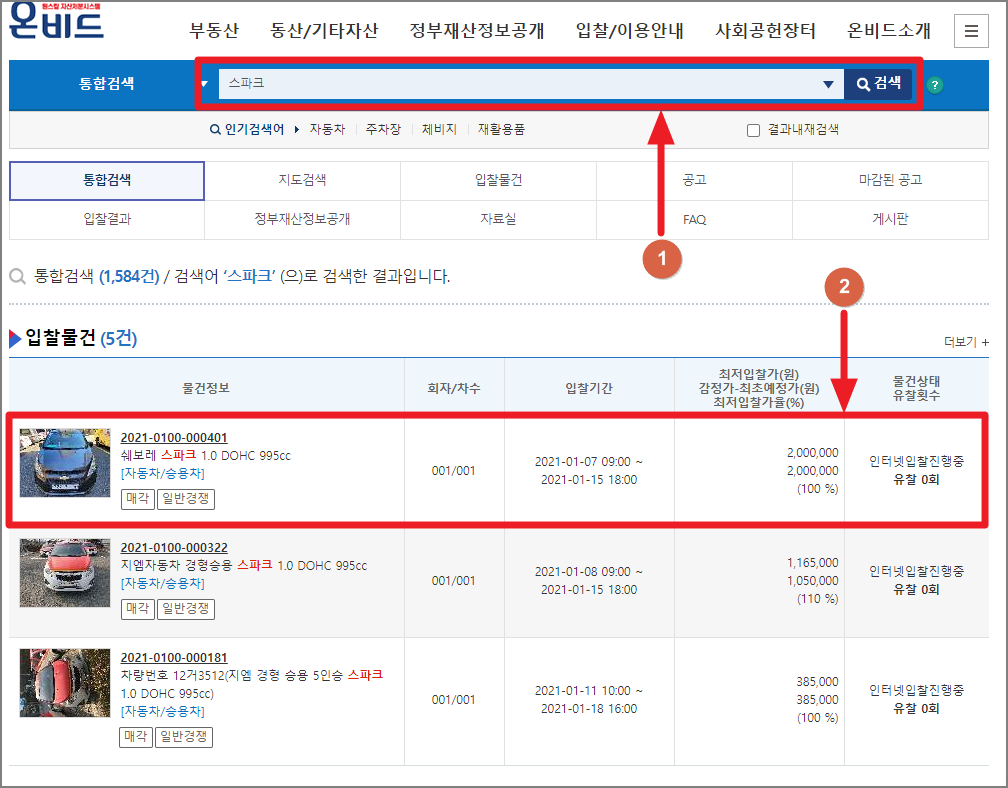Click the magnifier 검색 button

point(878,84)
